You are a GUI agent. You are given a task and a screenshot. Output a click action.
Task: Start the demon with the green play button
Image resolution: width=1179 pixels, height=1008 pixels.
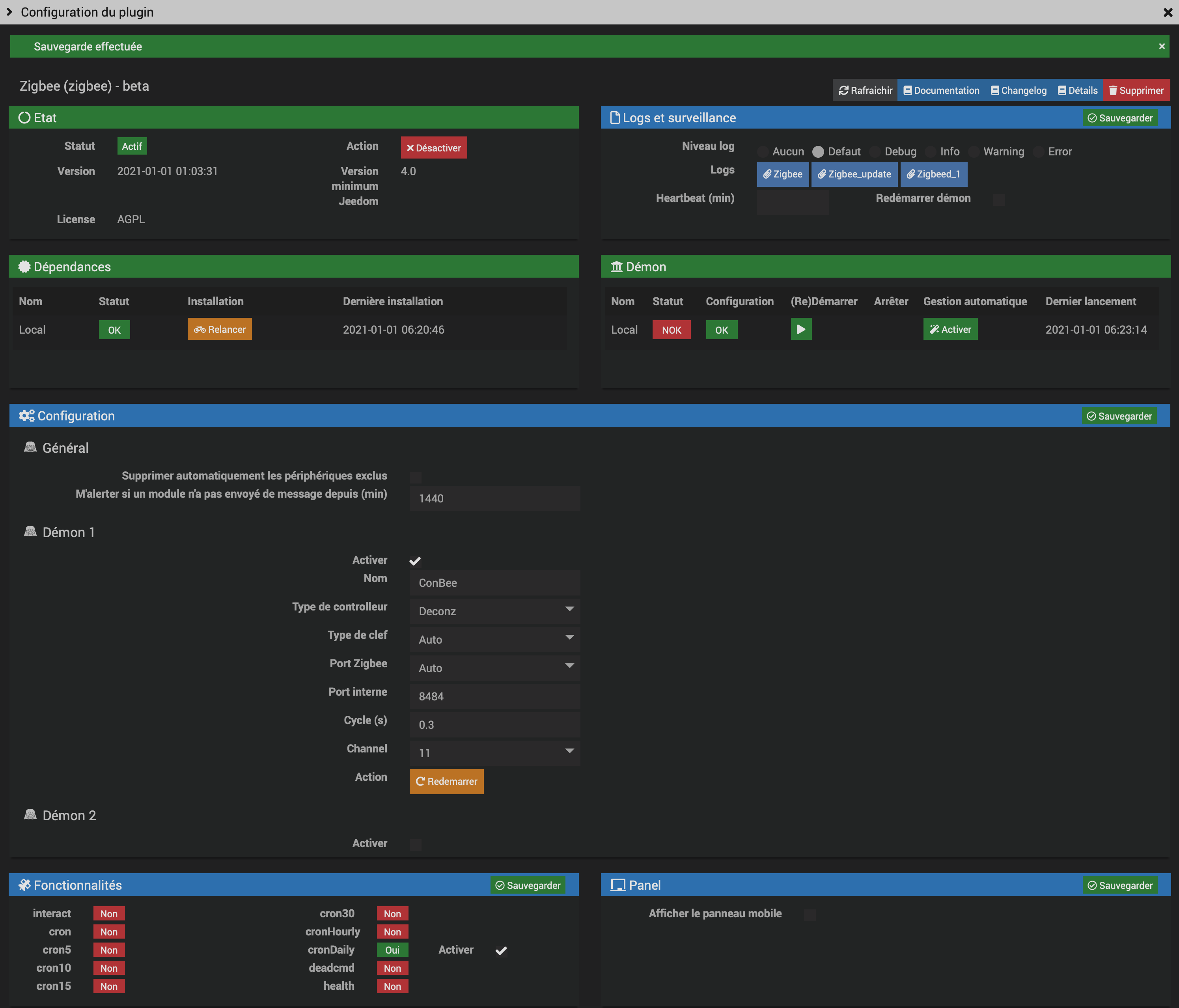click(x=800, y=329)
